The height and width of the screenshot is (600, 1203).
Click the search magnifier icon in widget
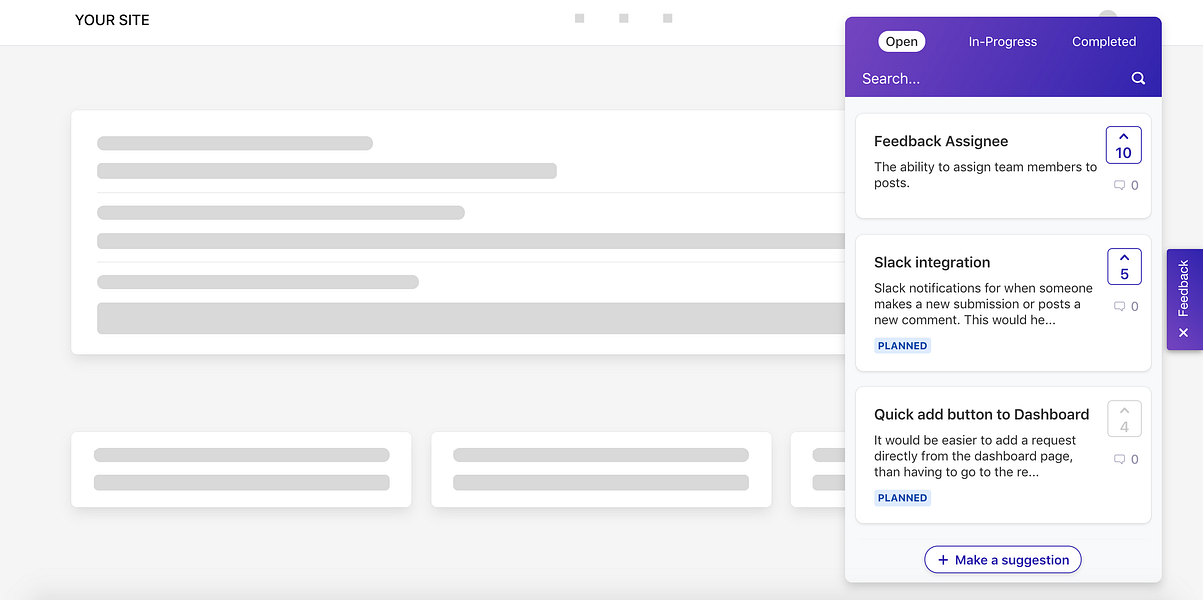(1138, 78)
